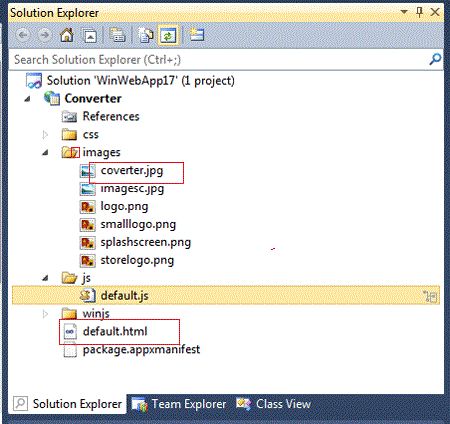Image resolution: width=450 pixels, height=424 pixels.
Task: Click the default.html file icon
Action: tap(70, 332)
